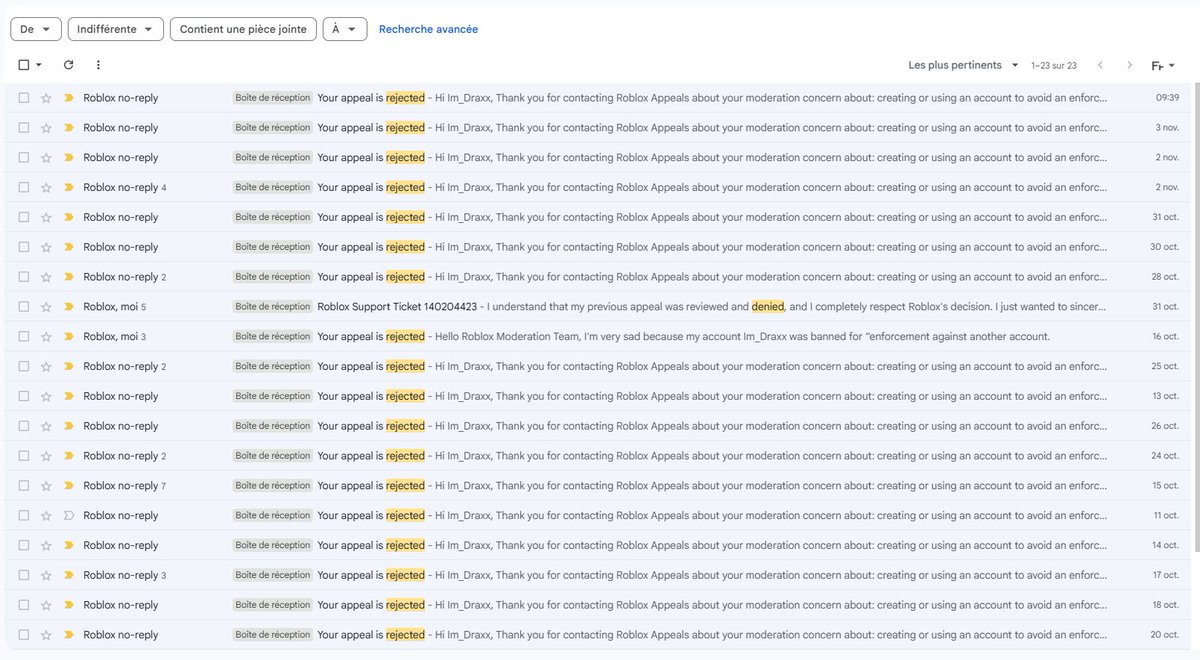Select checkbox for the 16 oct. email
Viewport: 1200px width, 660px height.
(24, 337)
